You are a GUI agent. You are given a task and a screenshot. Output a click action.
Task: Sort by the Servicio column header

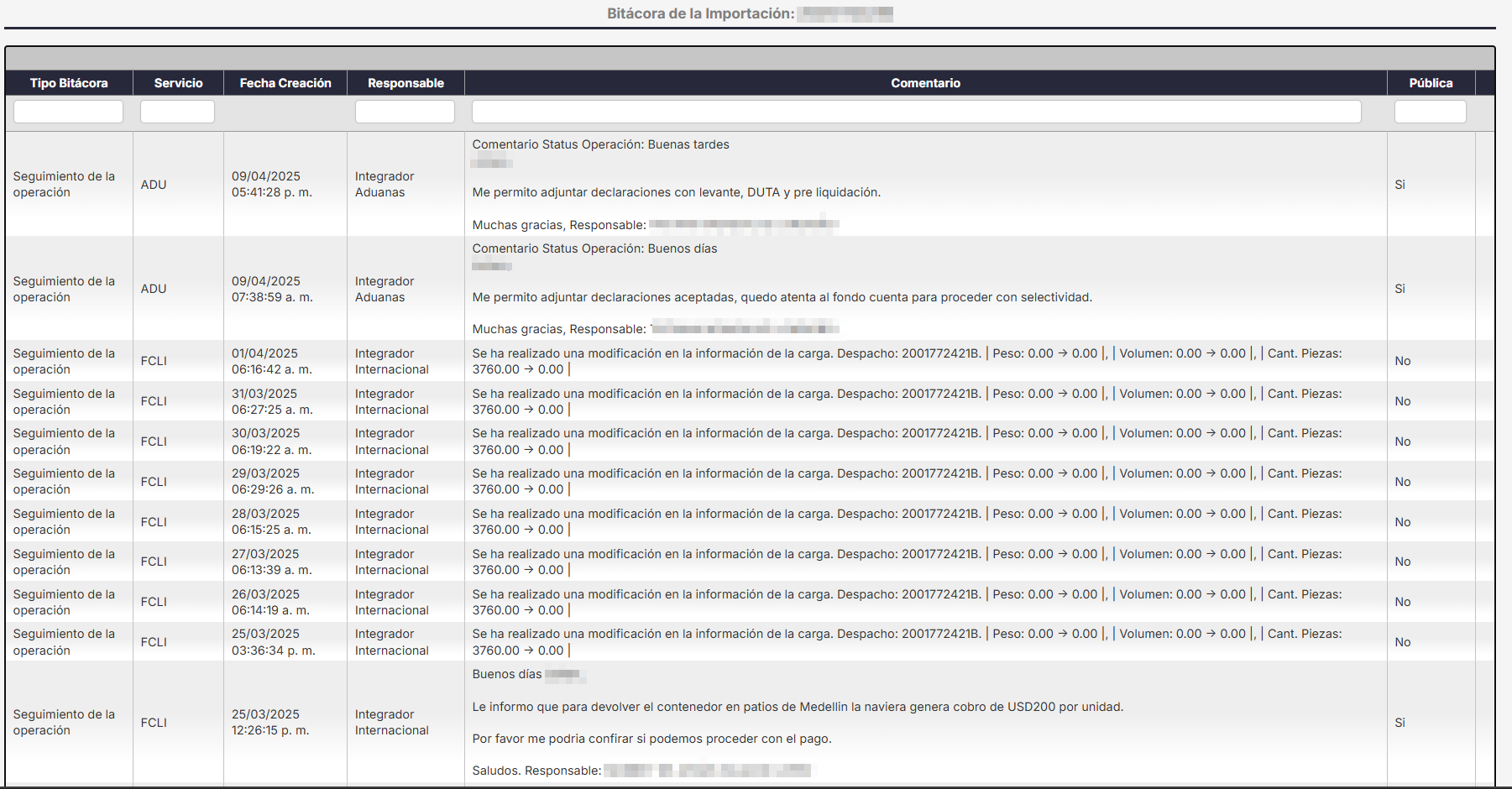pyautogui.click(x=178, y=83)
